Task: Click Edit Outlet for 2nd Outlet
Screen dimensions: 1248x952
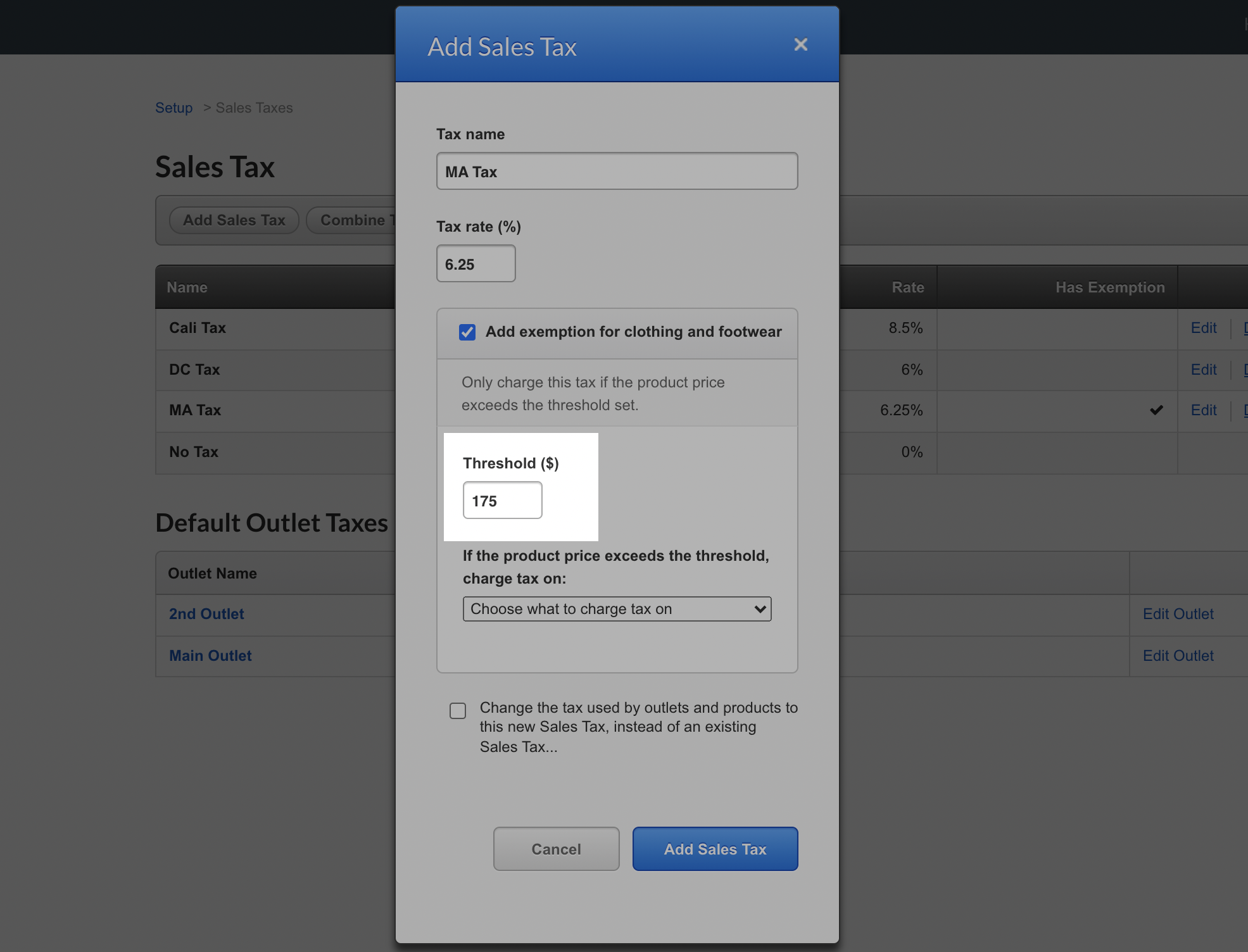Action: [1178, 614]
